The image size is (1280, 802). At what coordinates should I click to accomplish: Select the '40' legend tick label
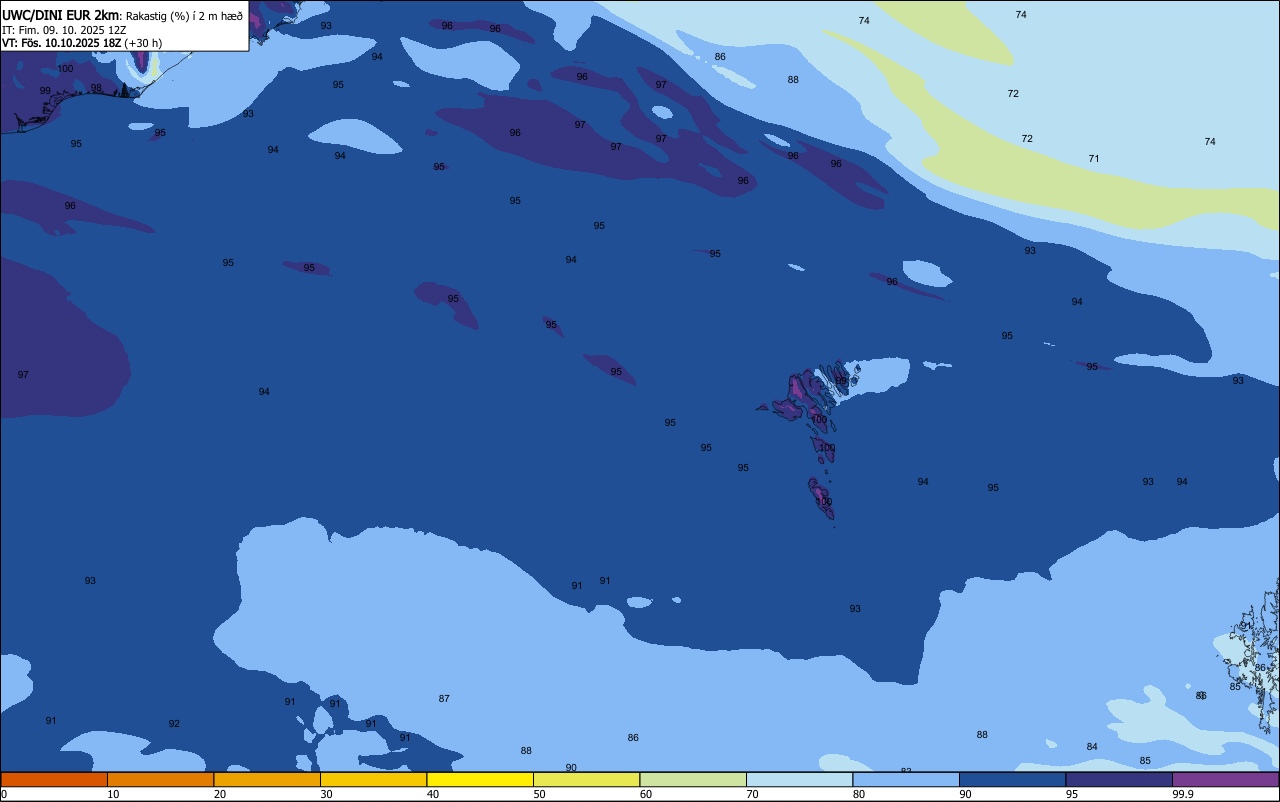[x=433, y=794]
